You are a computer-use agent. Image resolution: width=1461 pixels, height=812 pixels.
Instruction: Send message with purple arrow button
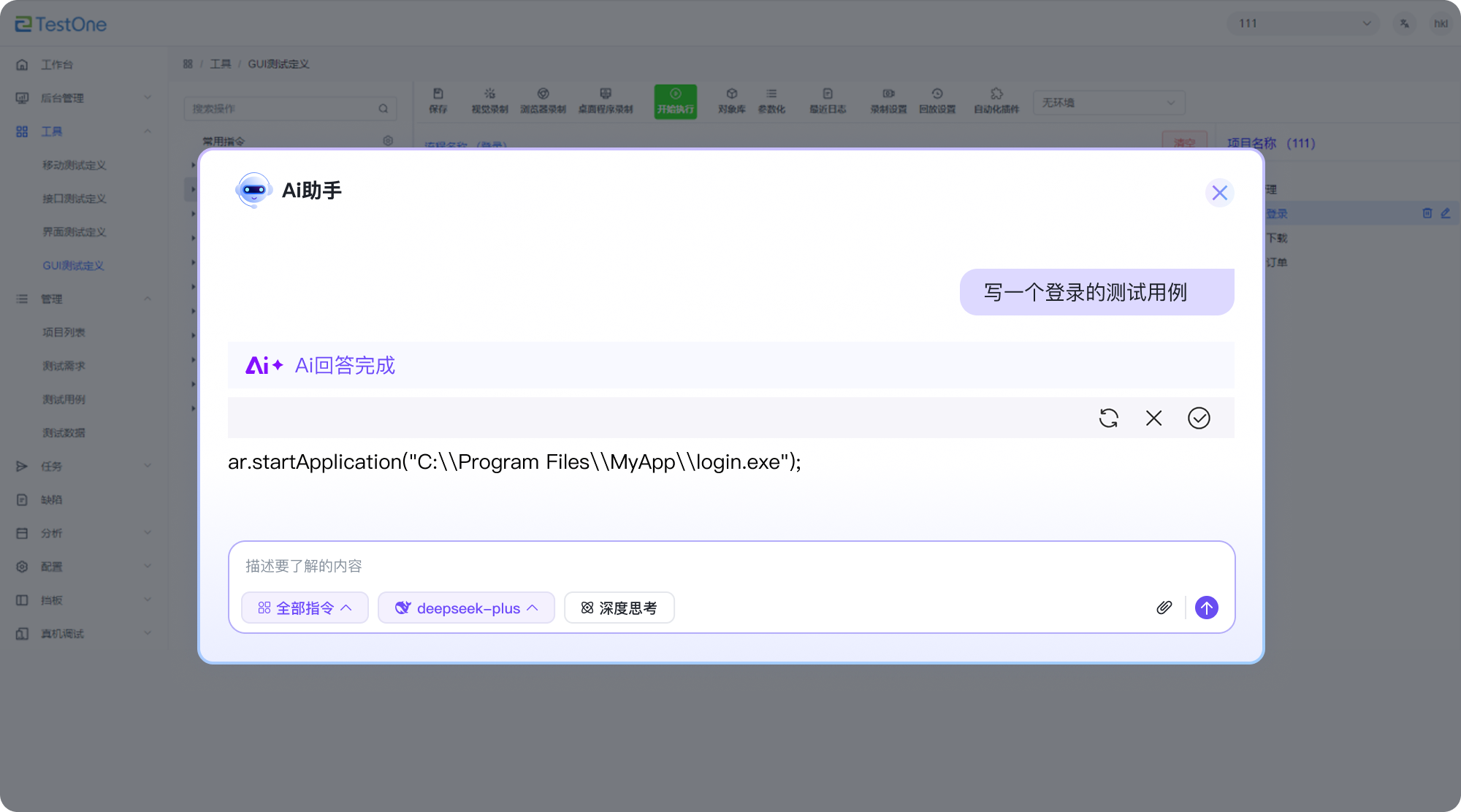[1206, 608]
